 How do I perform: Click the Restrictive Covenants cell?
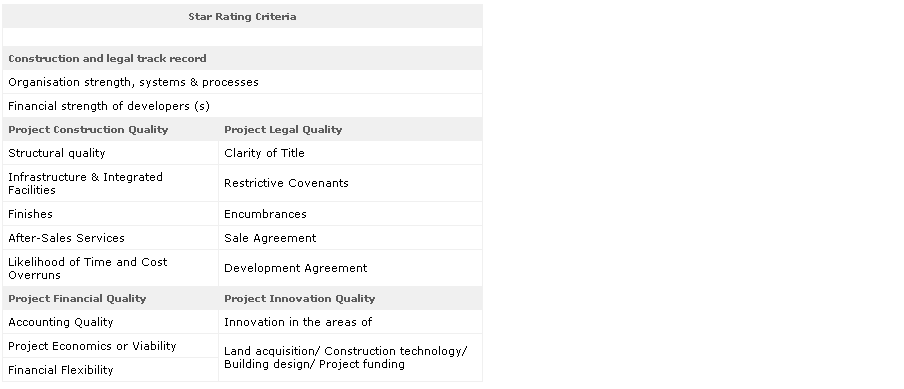click(x=351, y=183)
